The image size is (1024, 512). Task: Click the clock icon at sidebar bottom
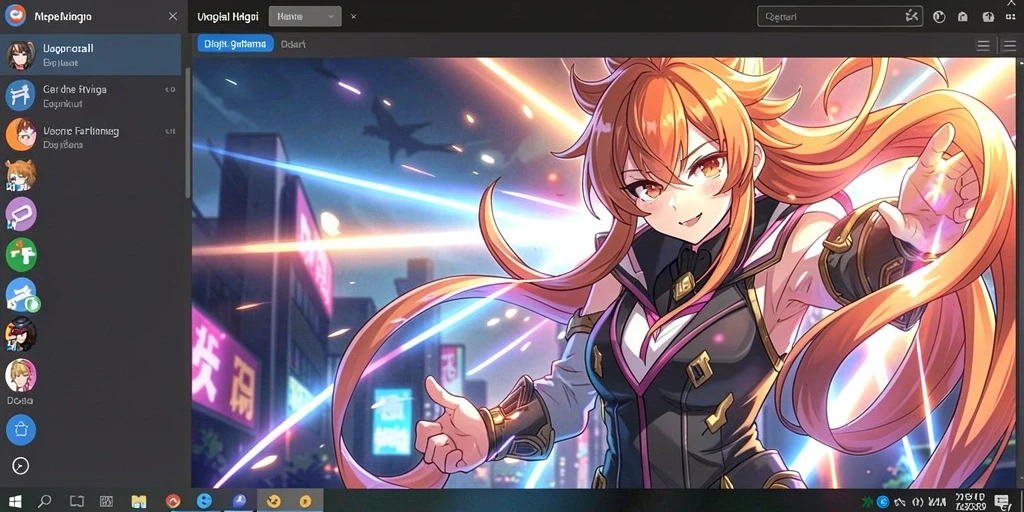click(21, 466)
